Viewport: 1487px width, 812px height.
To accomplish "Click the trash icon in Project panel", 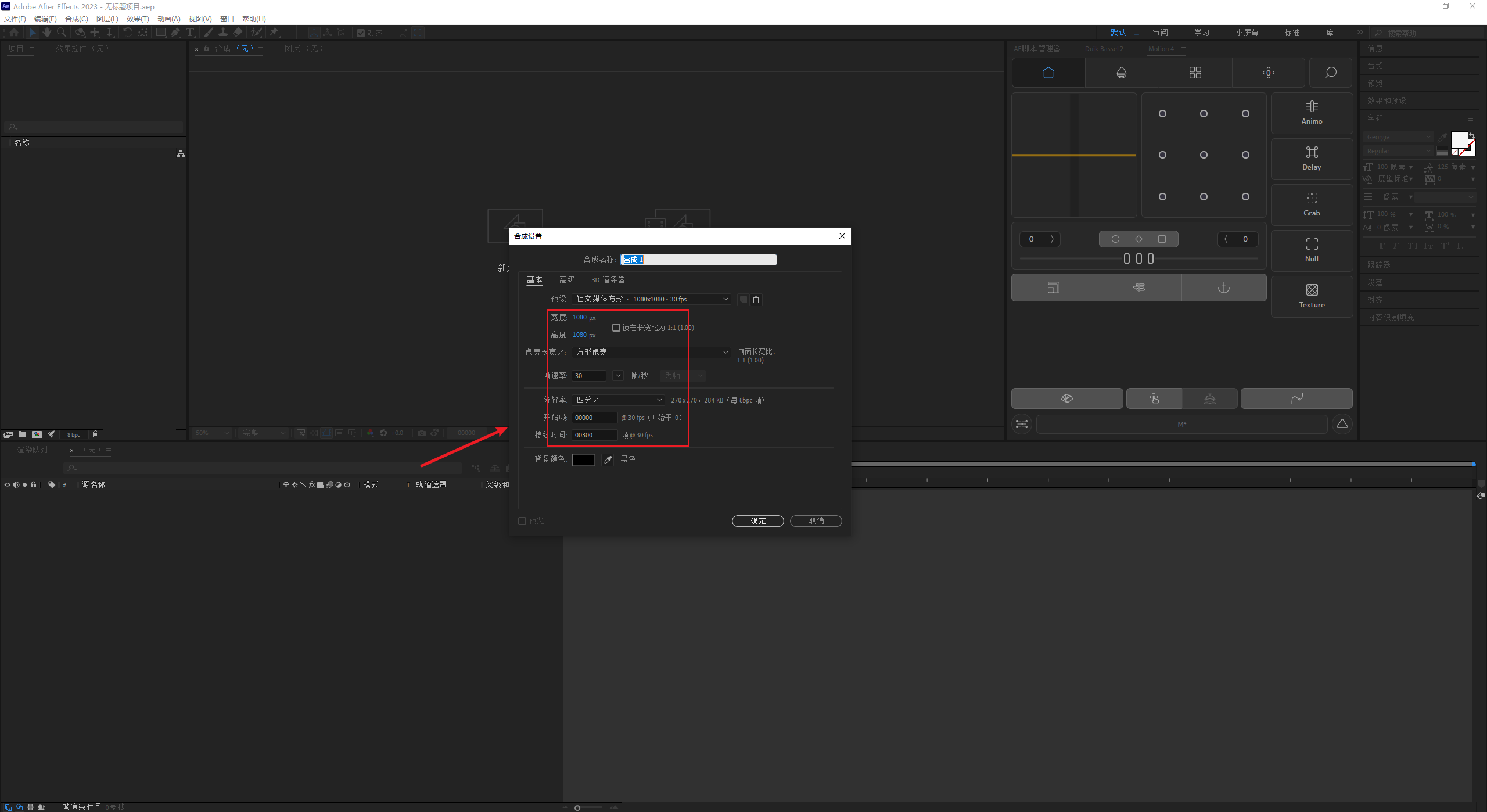I will click(x=96, y=434).
